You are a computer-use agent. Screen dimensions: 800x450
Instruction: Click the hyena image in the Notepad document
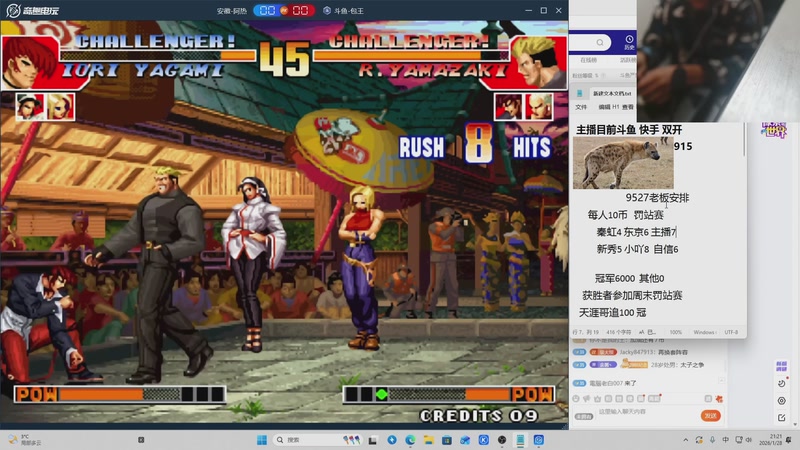(x=623, y=163)
